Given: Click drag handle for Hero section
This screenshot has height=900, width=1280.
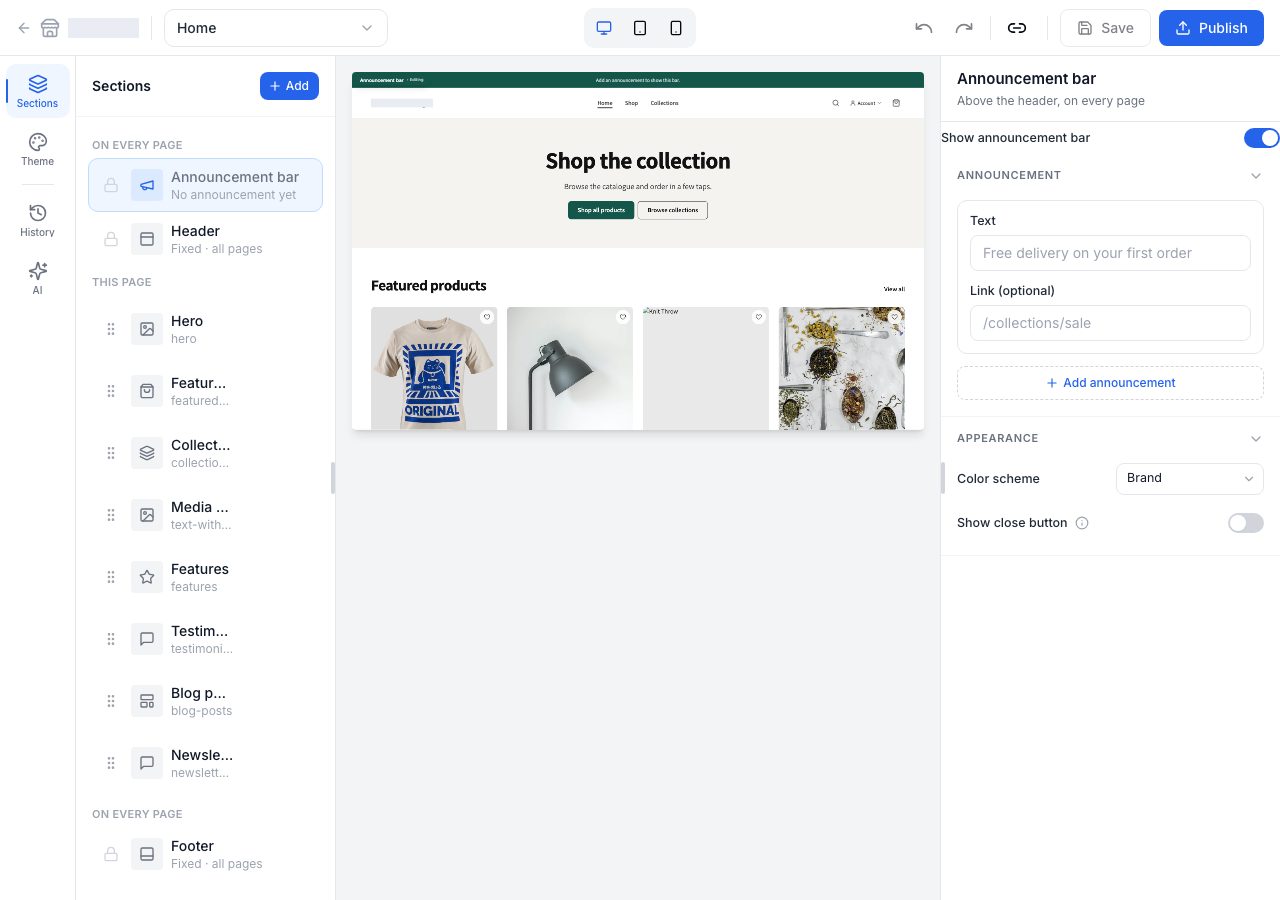Looking at the screenshot, I should tap(111, 329).
